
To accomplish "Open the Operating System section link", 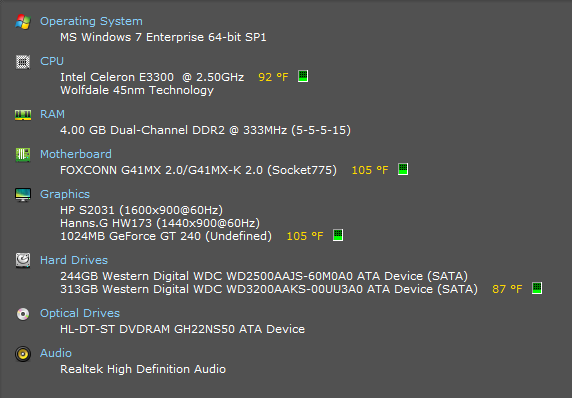I will tap(91, 21).
